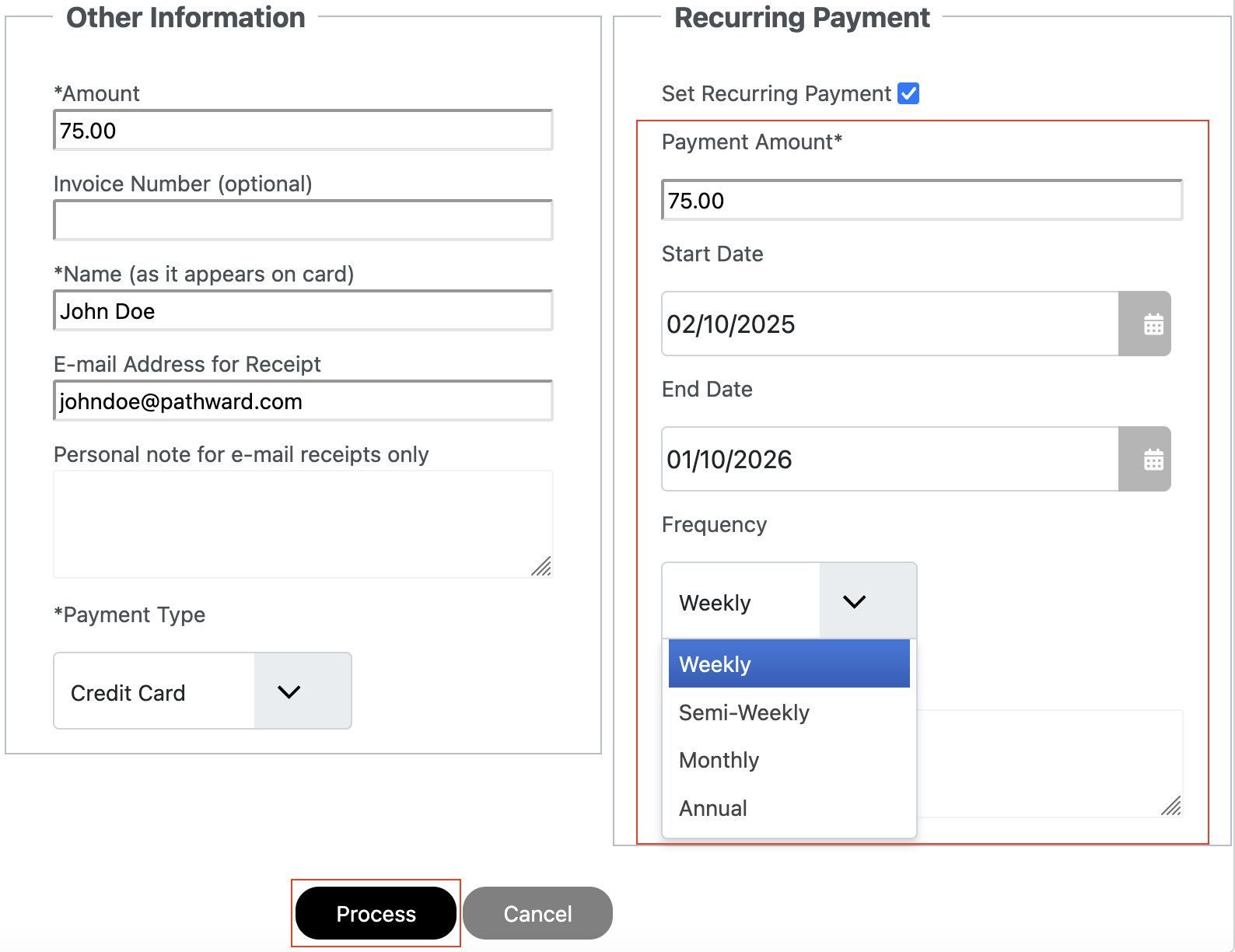Open the End Date calendar picker
1235x952 pixels.
pos(1153,460)
